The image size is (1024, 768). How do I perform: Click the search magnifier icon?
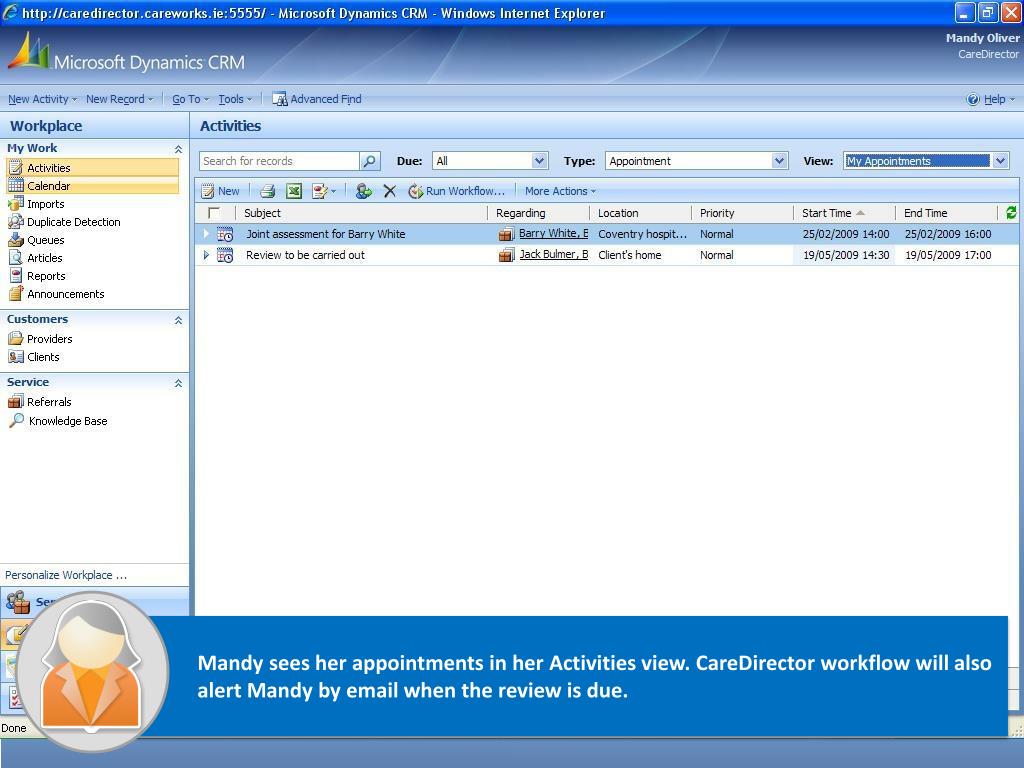pyautogui.click(x=370, y=161)
